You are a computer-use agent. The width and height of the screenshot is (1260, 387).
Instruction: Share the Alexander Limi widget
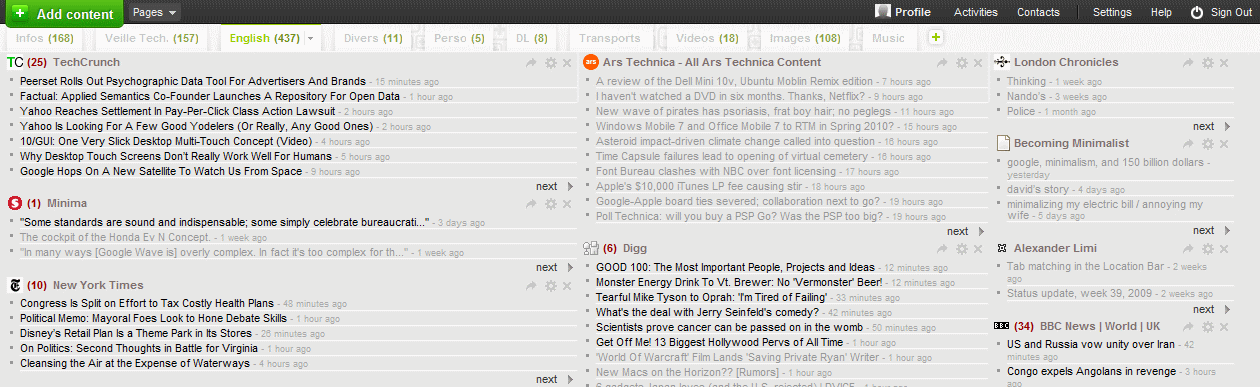[x=1189, y=248]
